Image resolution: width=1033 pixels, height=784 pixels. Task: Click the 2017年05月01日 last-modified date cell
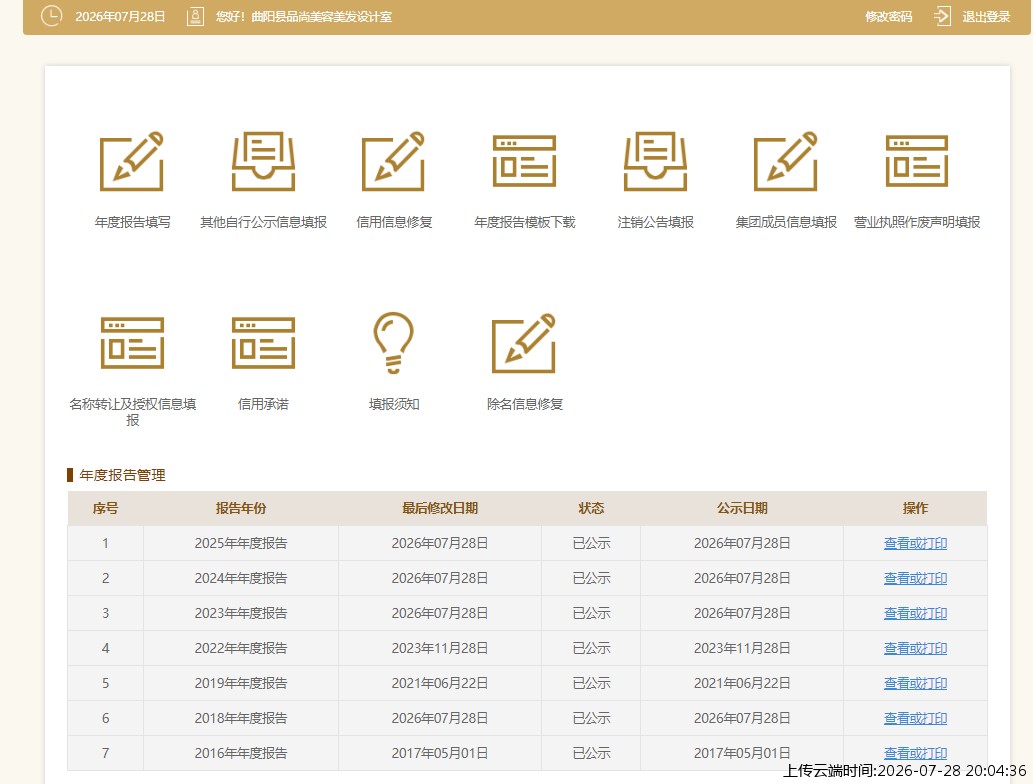(440, 752)
